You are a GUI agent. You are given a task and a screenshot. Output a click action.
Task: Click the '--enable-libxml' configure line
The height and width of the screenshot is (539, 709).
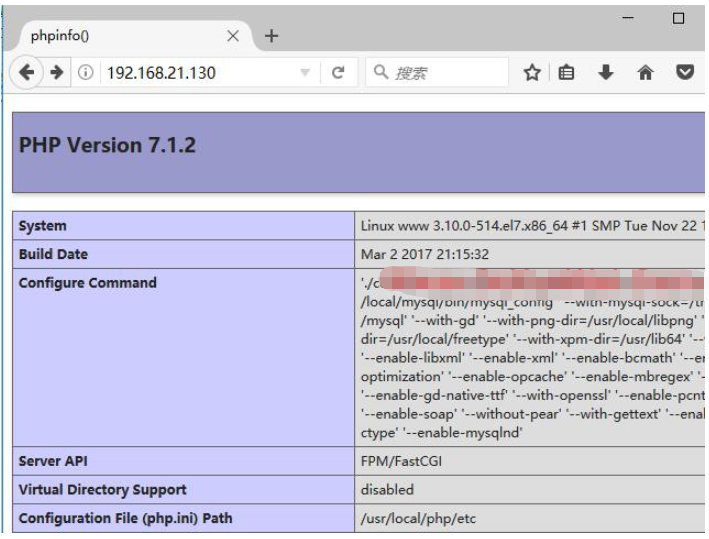tap(532, 358)
